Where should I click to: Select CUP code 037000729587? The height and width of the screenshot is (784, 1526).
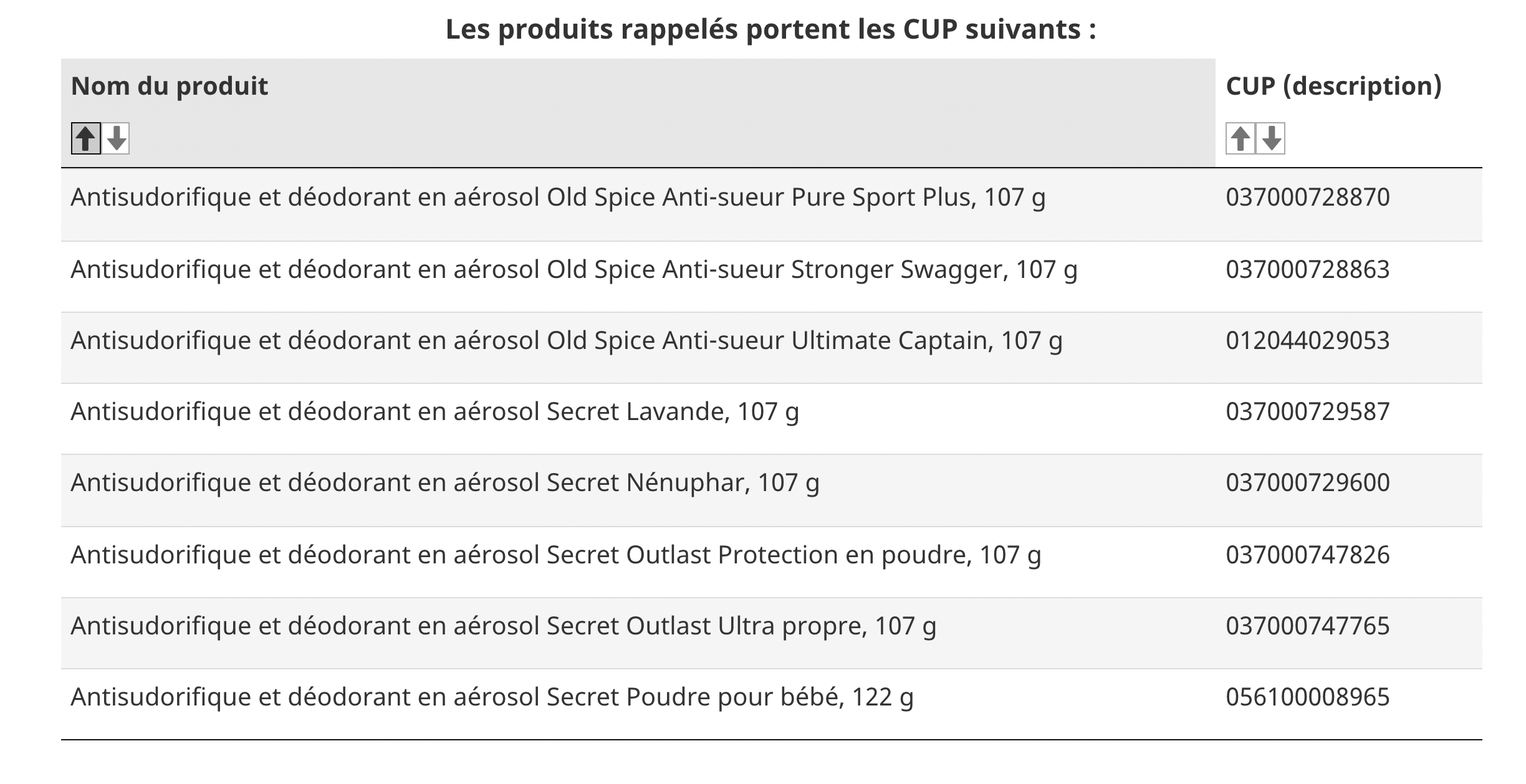(x=1307, y=412)
